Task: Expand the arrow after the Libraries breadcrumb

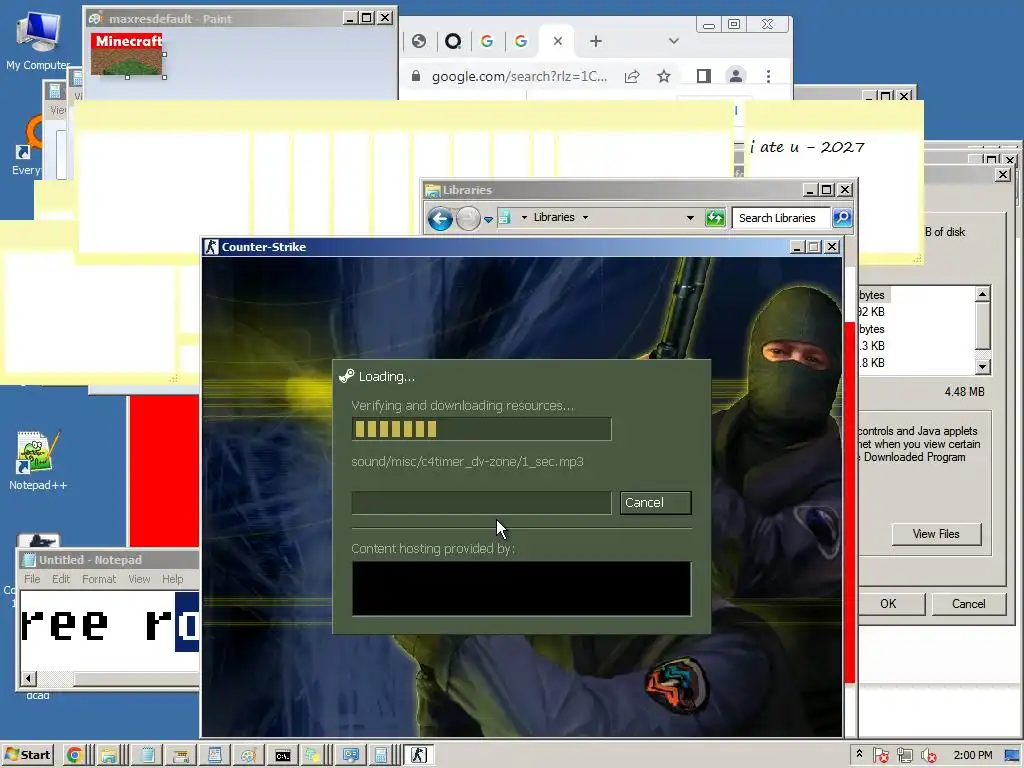Action: click(x=585, y=217)
